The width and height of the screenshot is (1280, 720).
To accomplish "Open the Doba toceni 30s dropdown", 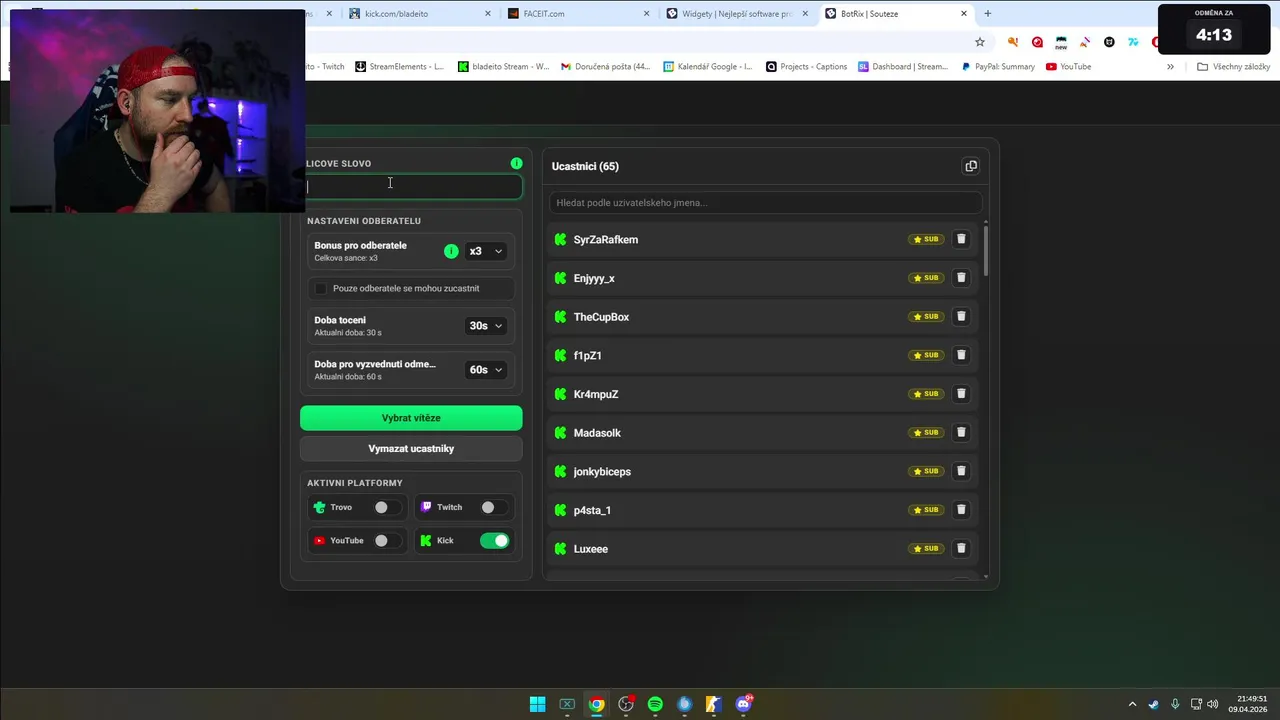I will 486,325.
